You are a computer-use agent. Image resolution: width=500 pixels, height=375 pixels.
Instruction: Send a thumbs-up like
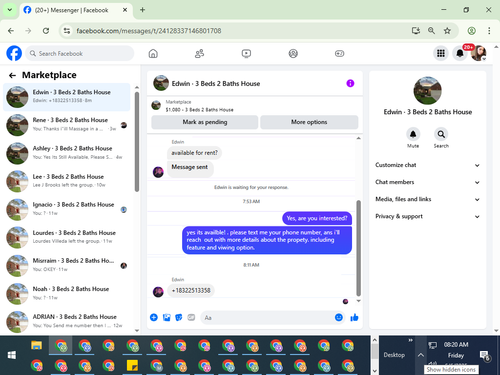click(x=354, y=317)
